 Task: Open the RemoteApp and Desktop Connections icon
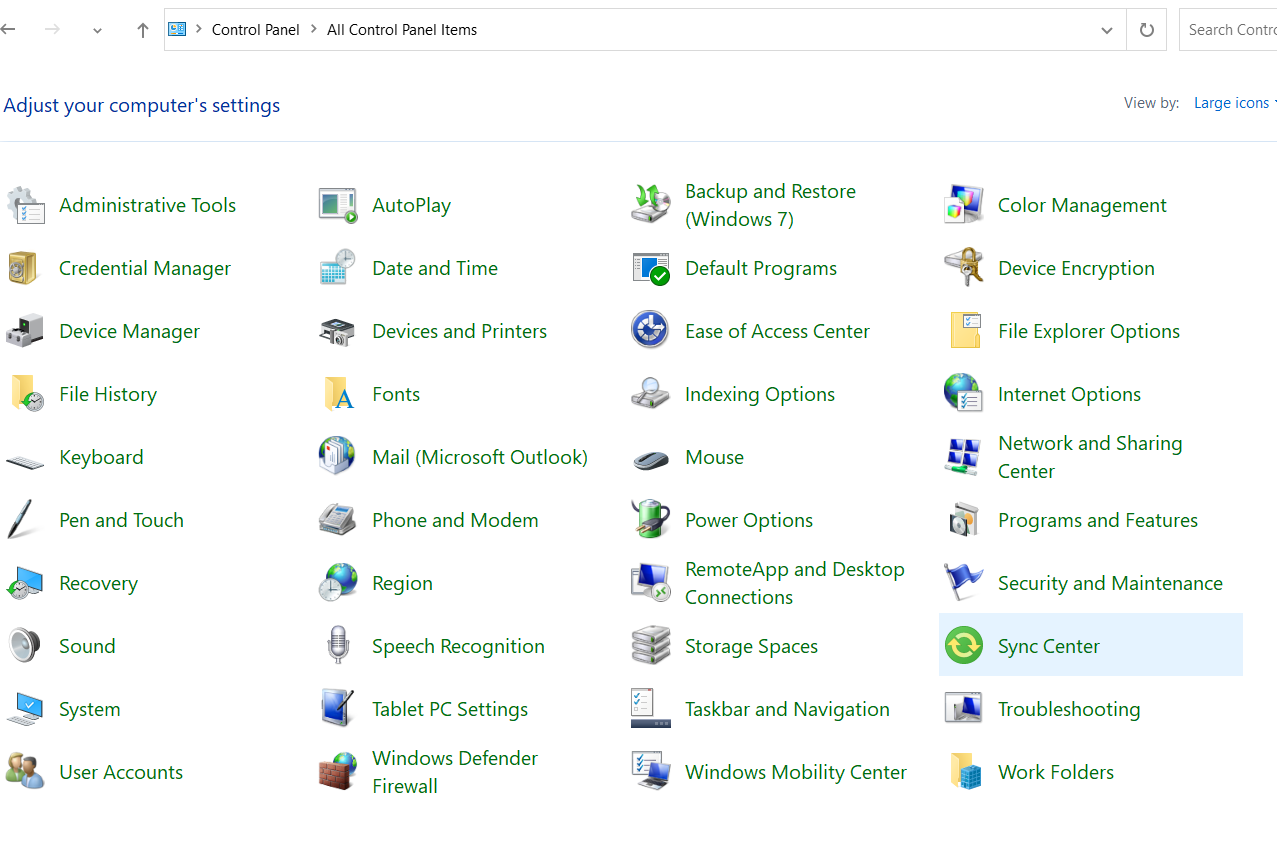pyautogui.click(x=651, y=583)
